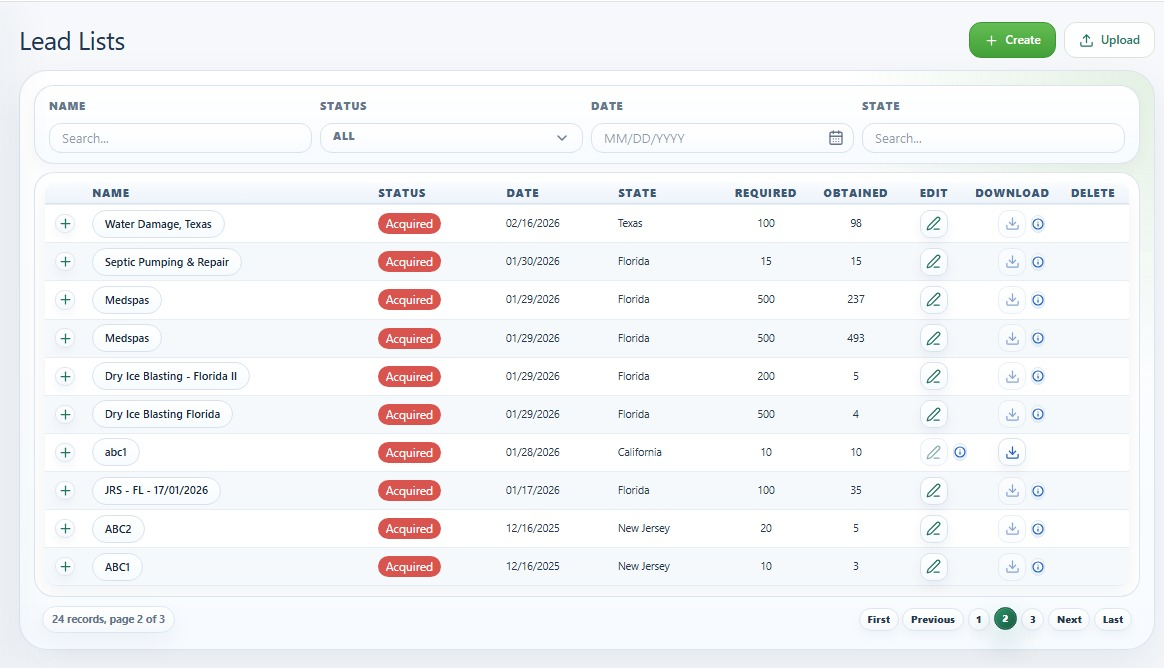This screenshot has width=1164, height=668.
Task: Go to page 3 of results
Action: coord(1032,619)
